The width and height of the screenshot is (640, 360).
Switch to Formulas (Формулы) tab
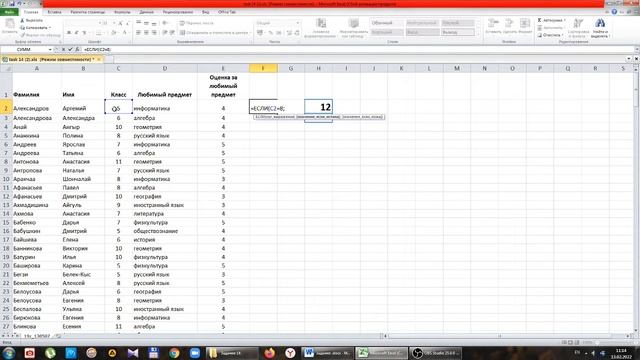coord(122,12)
